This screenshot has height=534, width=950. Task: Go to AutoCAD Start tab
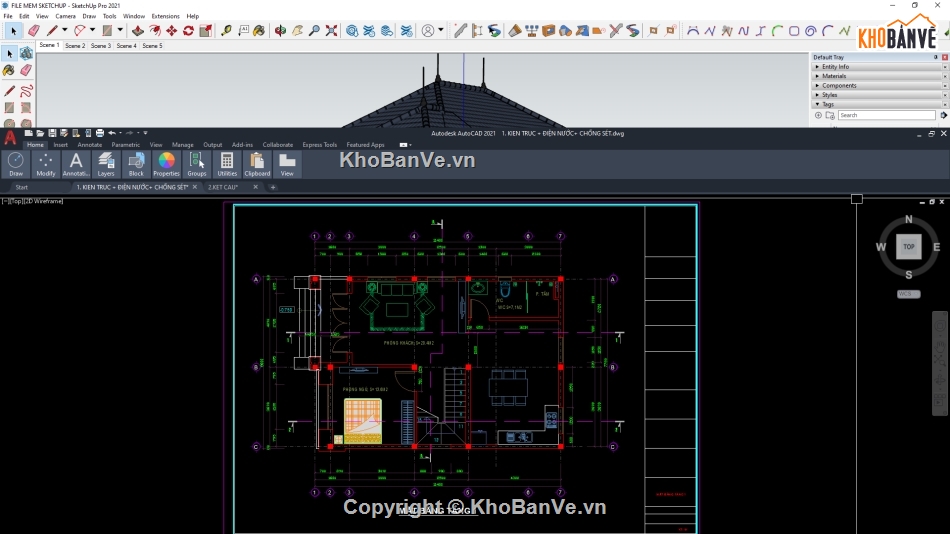point(22,187)
